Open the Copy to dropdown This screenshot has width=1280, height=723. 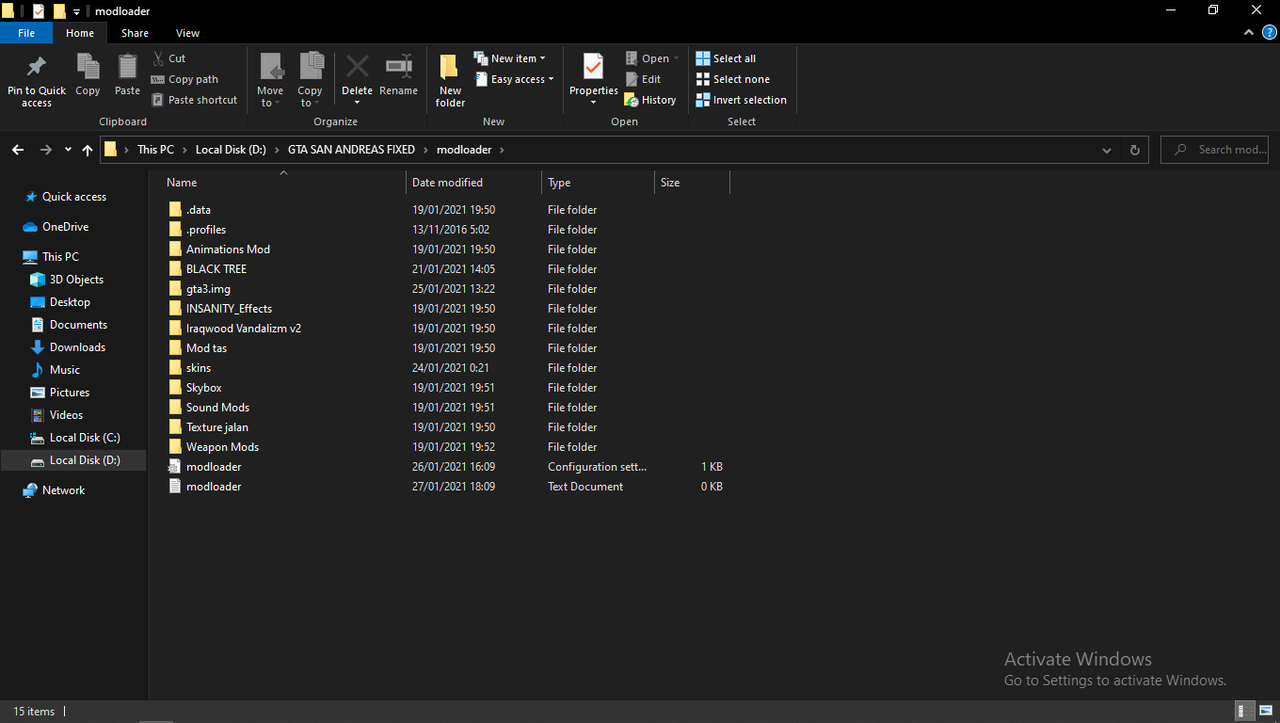coord(310,80)
